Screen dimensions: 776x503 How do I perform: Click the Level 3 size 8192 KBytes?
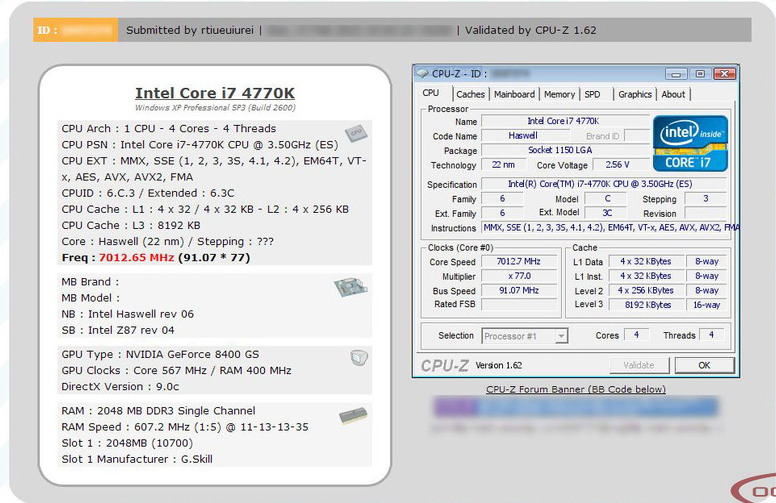[x=646, y=305]
